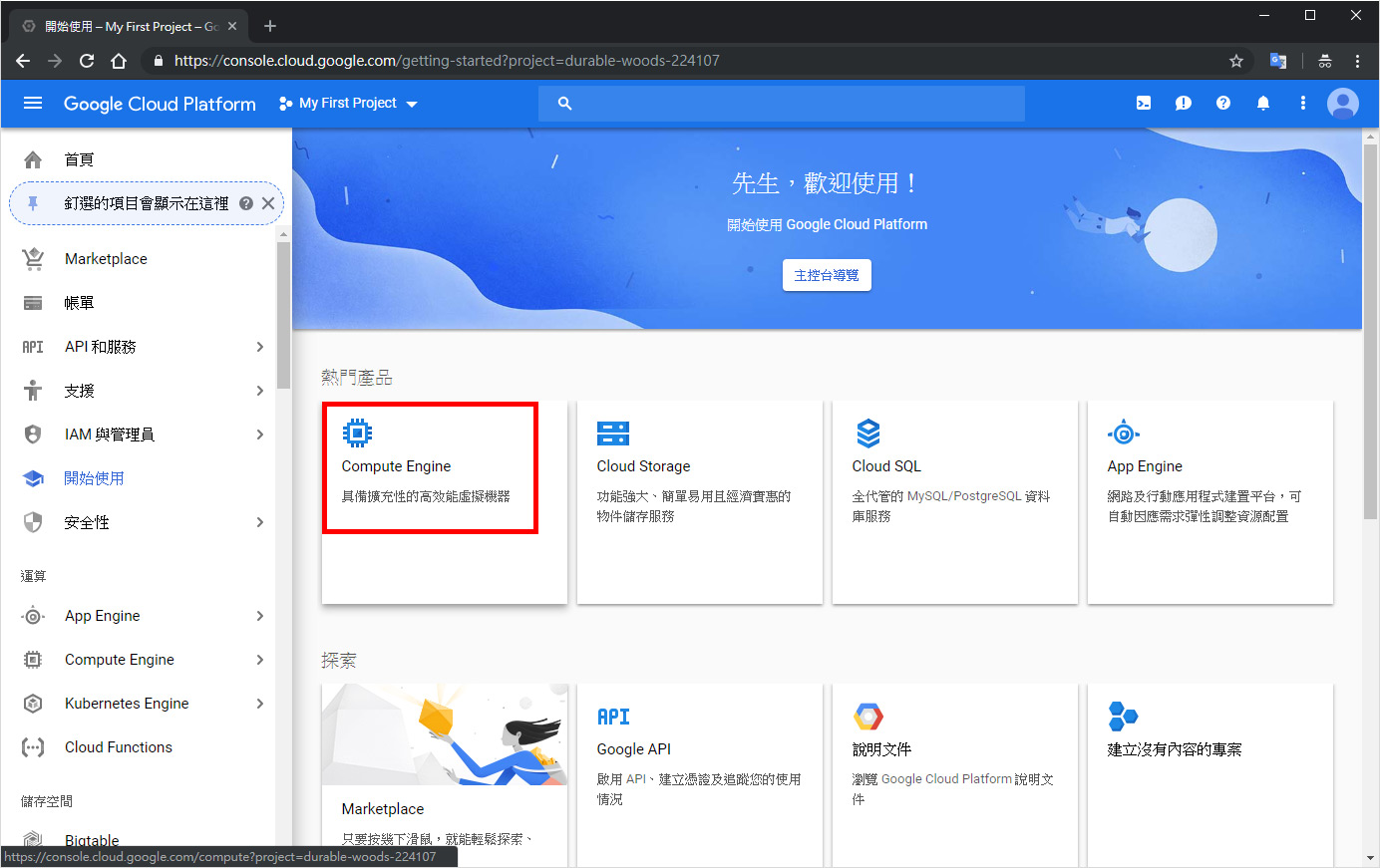Open a new browser tab
This screenshot has width=1380, height=868.
pyautogui.click(x=269, y=27)
